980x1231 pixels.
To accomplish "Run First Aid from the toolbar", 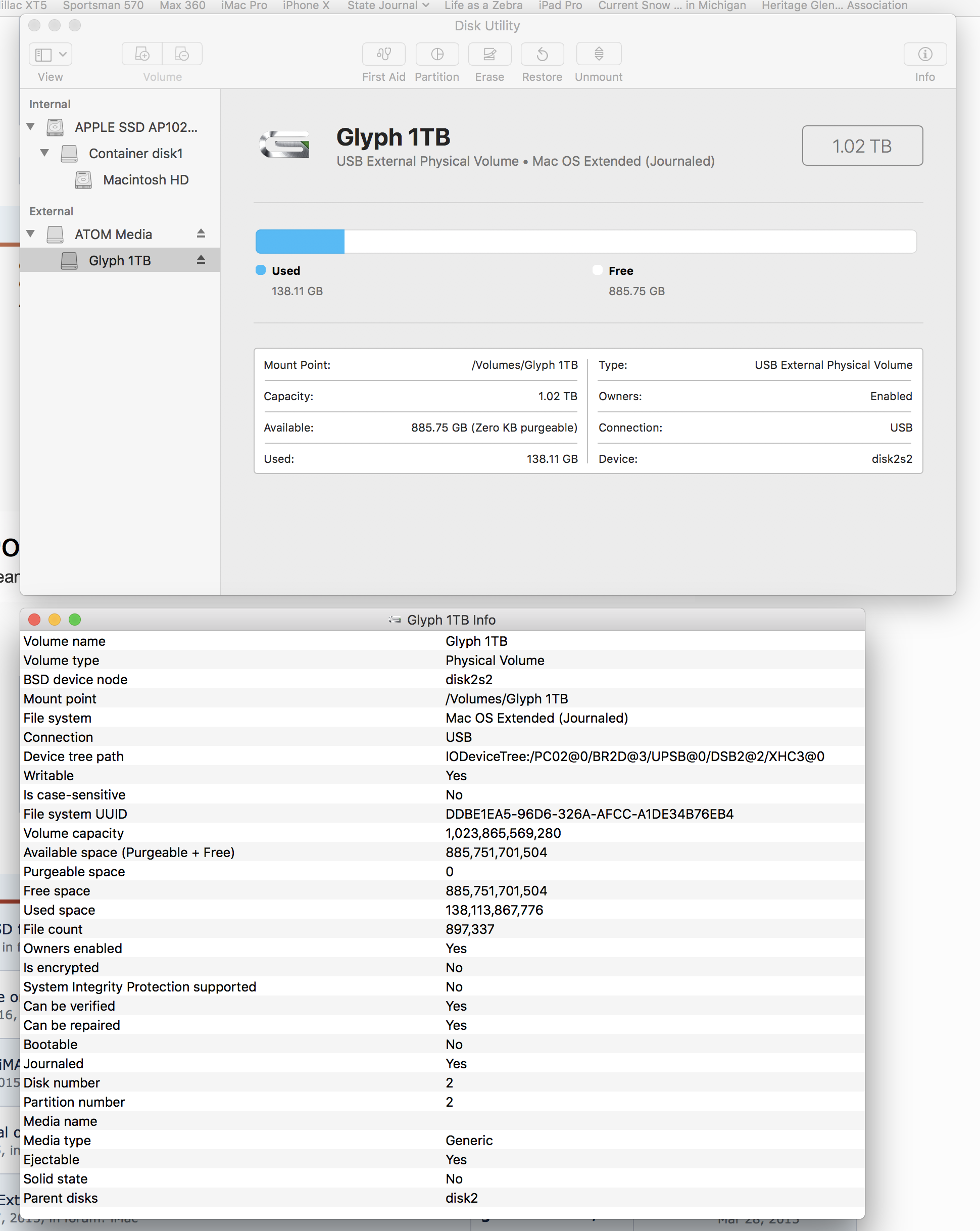I will tap(383, 54).
